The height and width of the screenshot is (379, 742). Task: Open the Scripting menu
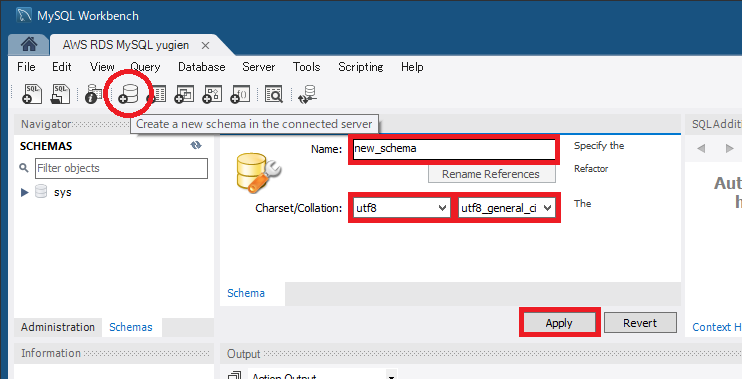[361, 67]
